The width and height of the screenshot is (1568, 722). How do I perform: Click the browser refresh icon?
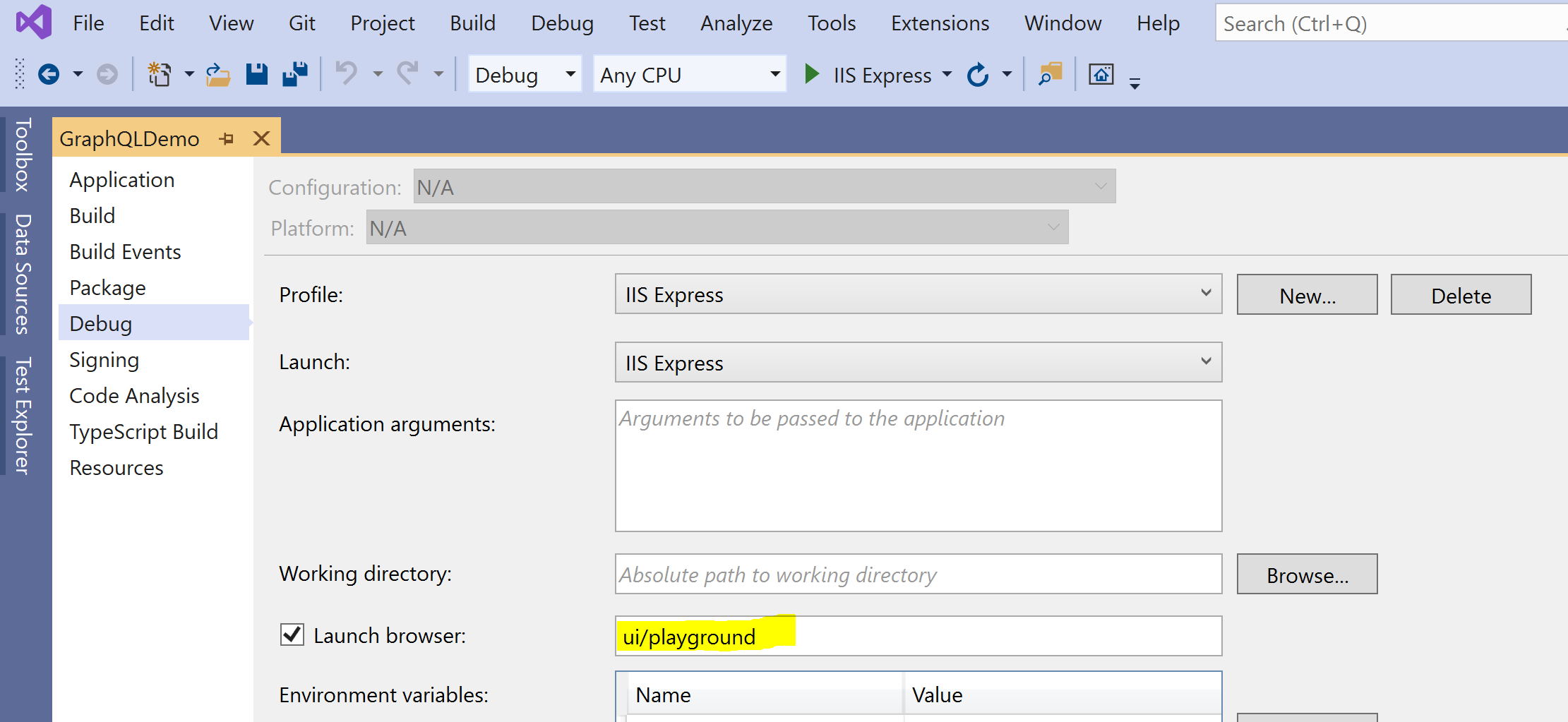coord(978,74)
